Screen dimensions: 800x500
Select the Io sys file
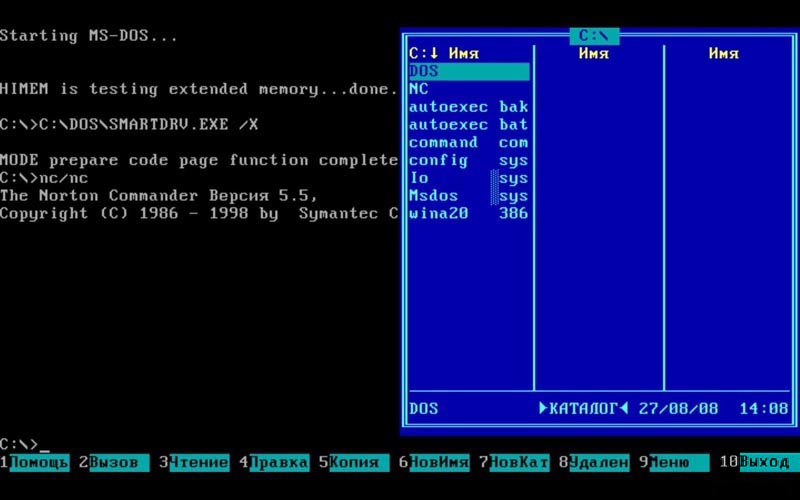pyautogui.click(x=469, y=178)
